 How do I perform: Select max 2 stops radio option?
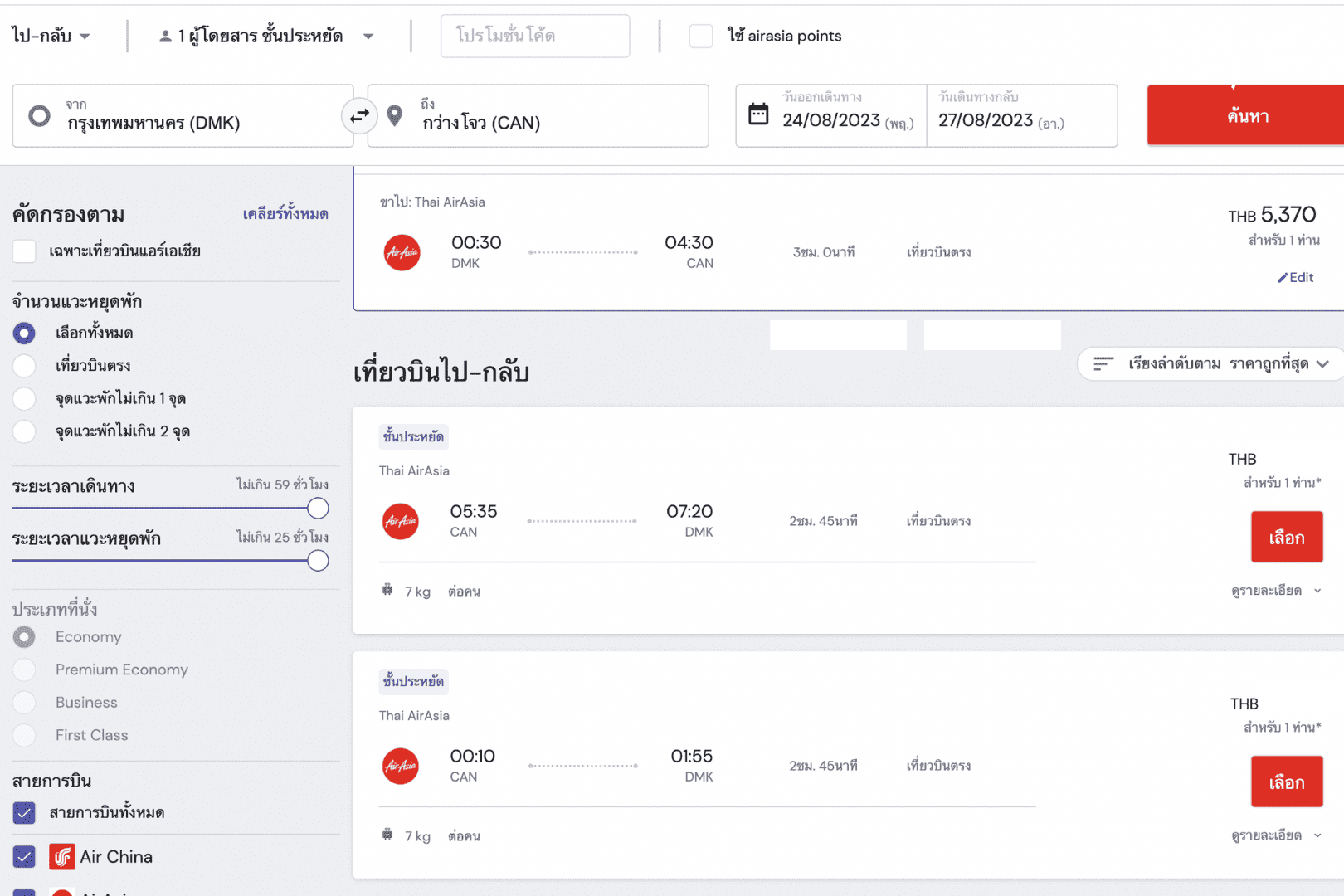(x=24, y=431)
